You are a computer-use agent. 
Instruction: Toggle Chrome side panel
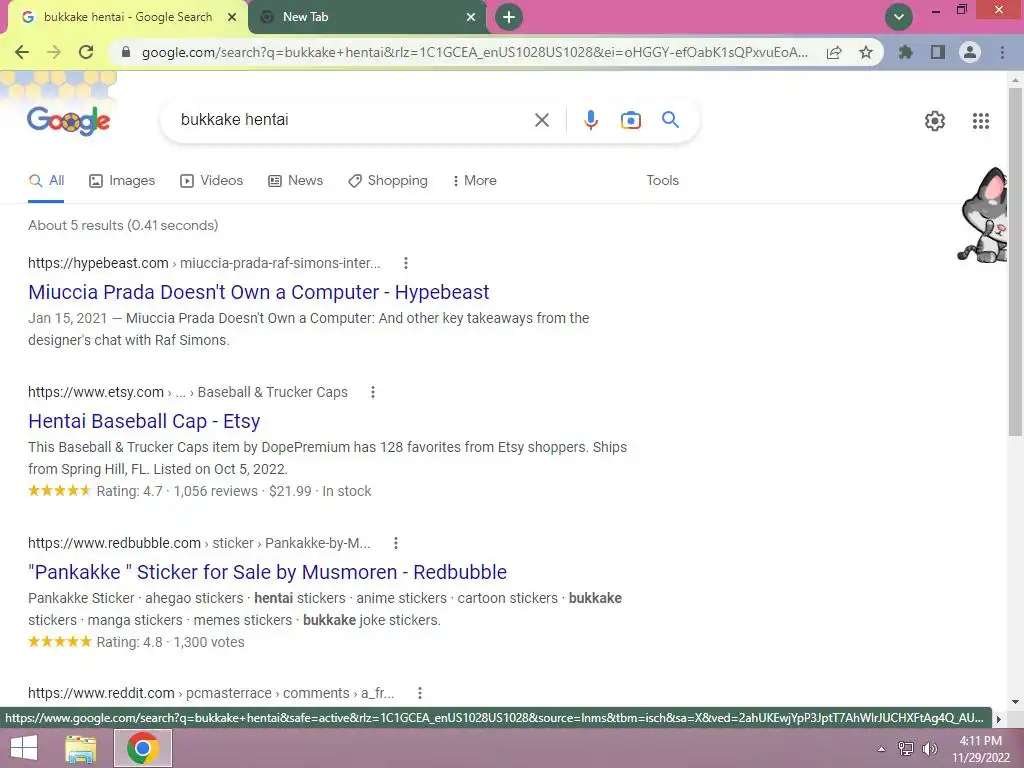coord(938,52)
